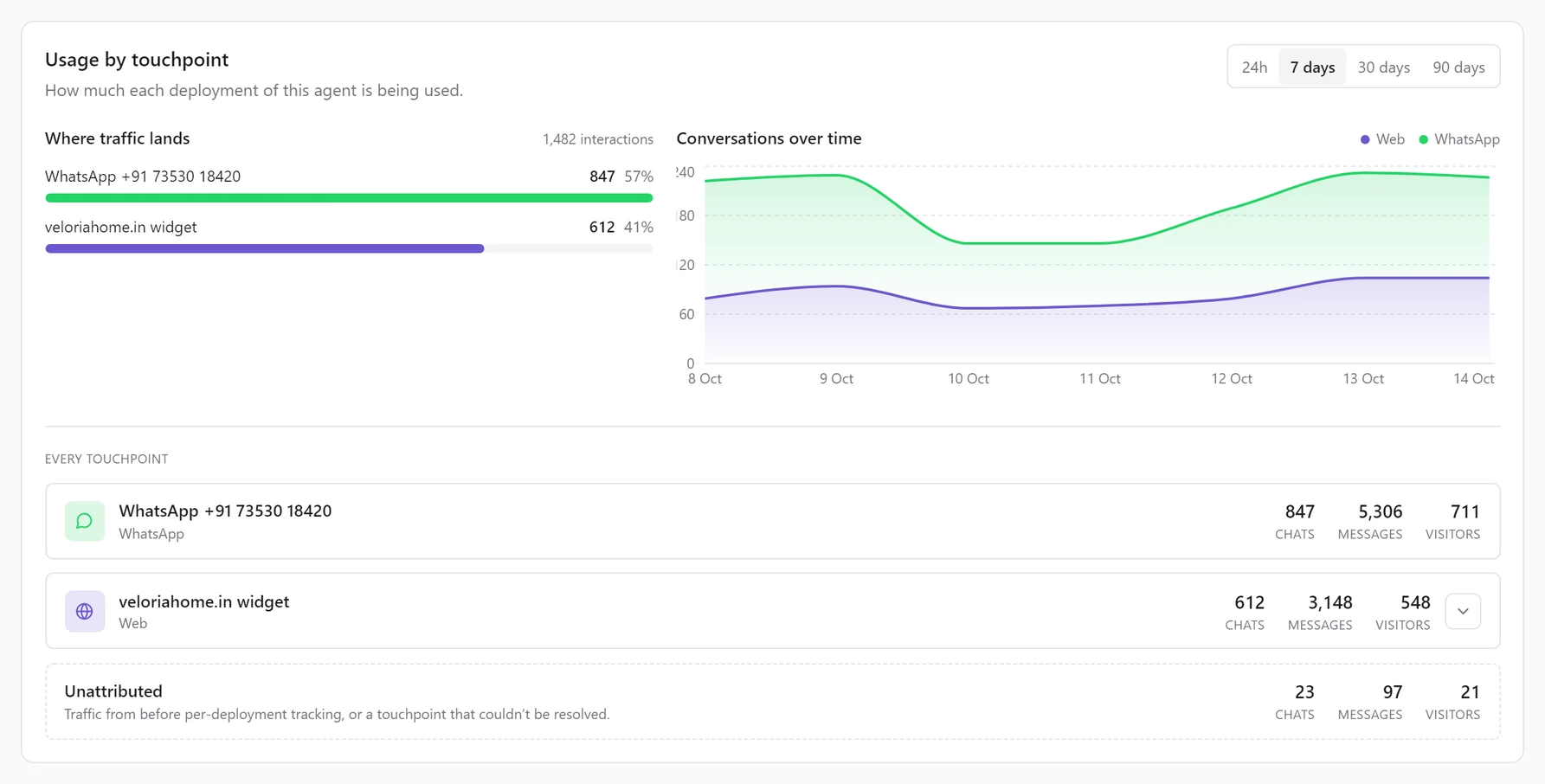The height and width of the screenshot is (784, 1545).
Task: Click the green WhatsApp traffic progress bar
Action: [349, 198]
